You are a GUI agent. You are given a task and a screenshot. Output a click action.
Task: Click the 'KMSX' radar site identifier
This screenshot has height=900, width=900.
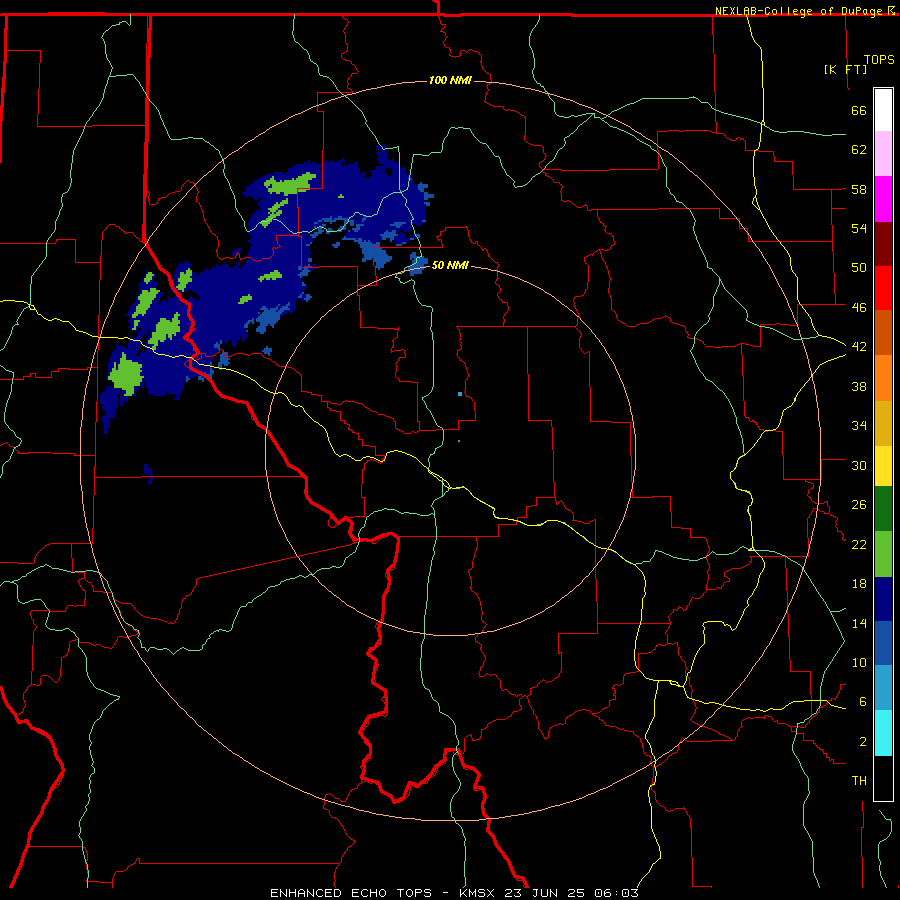point(476,893)
